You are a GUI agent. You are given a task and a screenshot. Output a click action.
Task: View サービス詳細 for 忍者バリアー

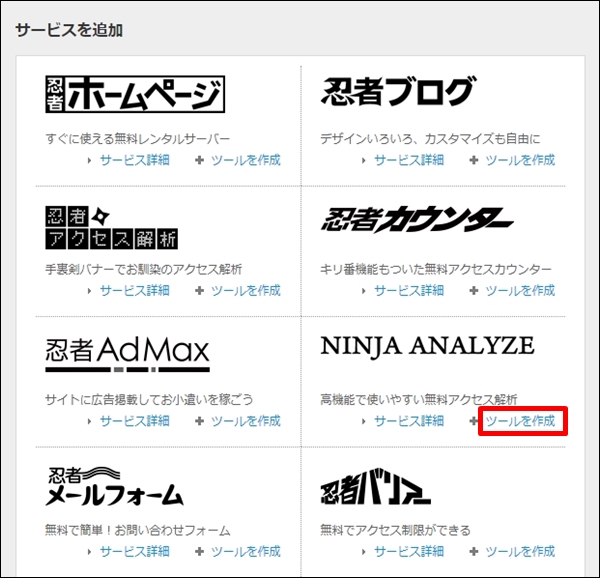pos(409,552)
